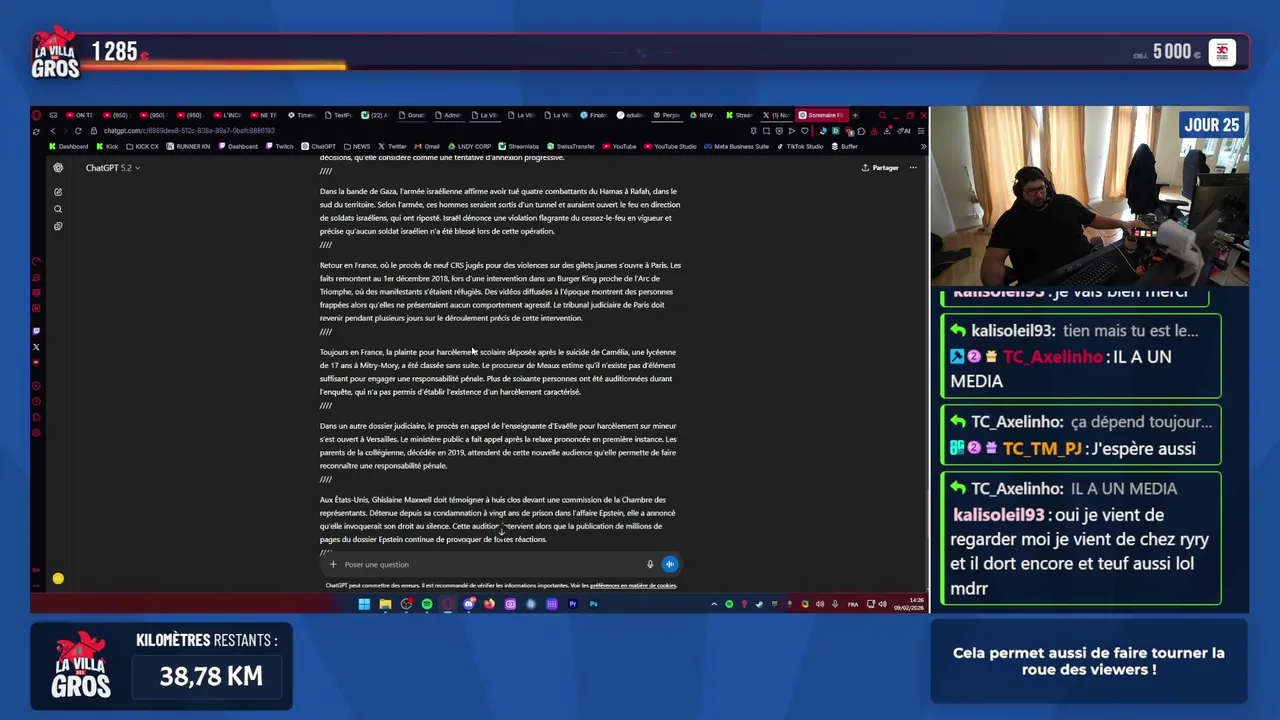This screenshot has width=1280, height=720.
Task: Open browser extensions cube icon
Action: point(861,131)
